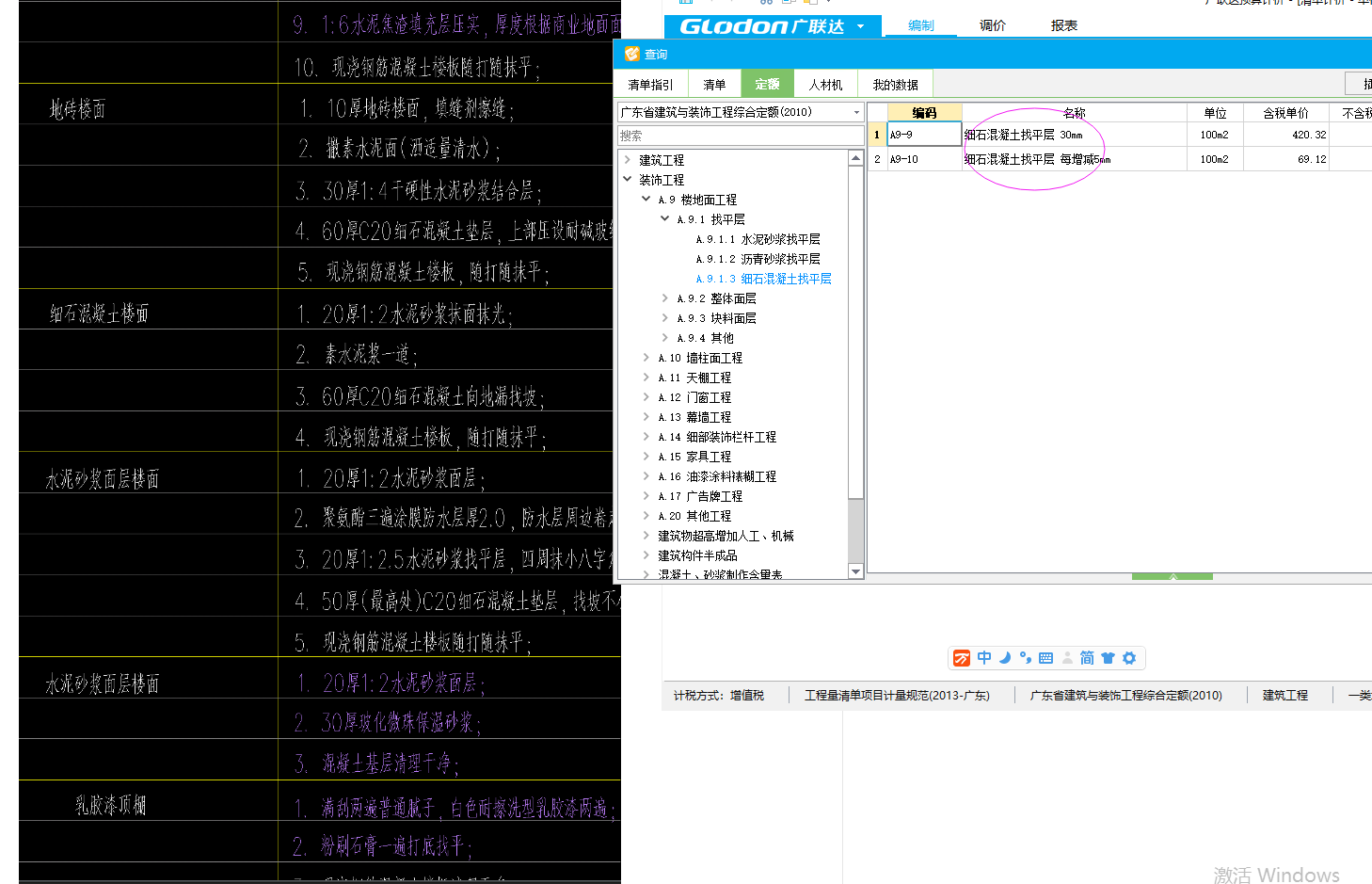
Task: Click the Wubi input method logo icon
Action: click(x=962, y=658)
